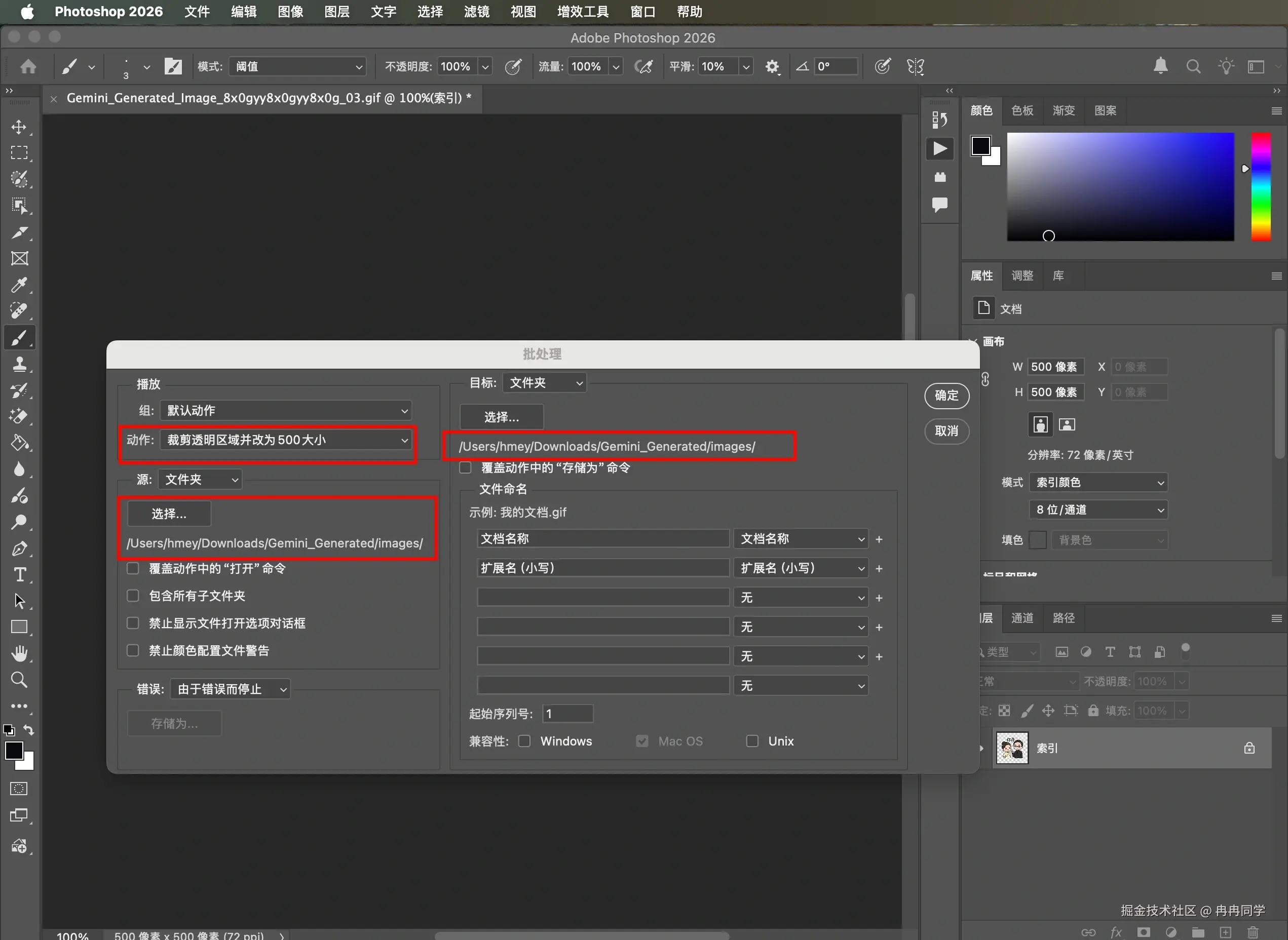The height and width of the screenshot is (940, 1288).
Task: Open the 目标 destination dropdown
Action: (544, 383)
